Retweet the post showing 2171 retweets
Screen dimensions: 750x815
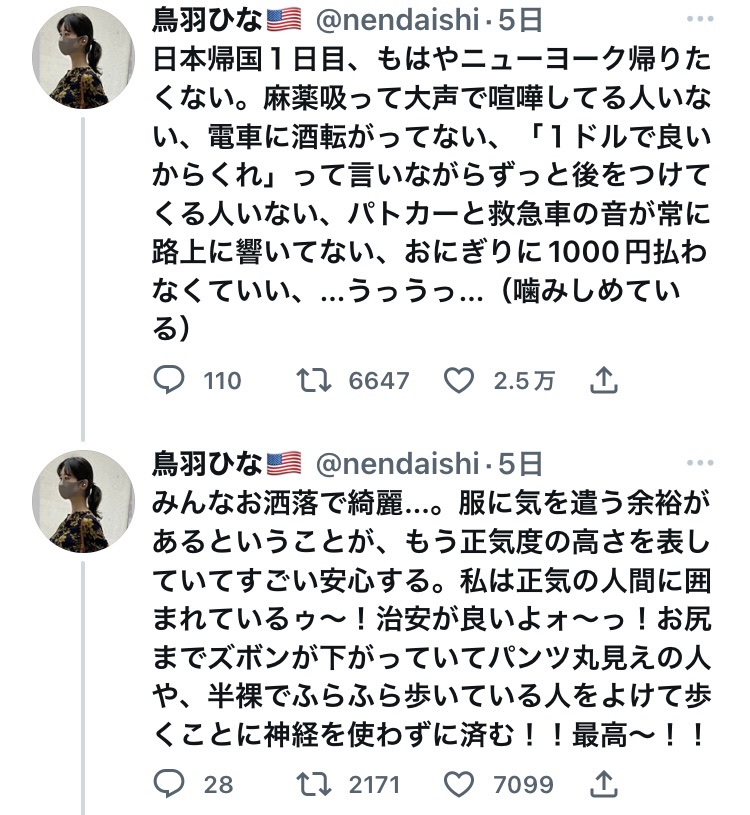(316, 783)
